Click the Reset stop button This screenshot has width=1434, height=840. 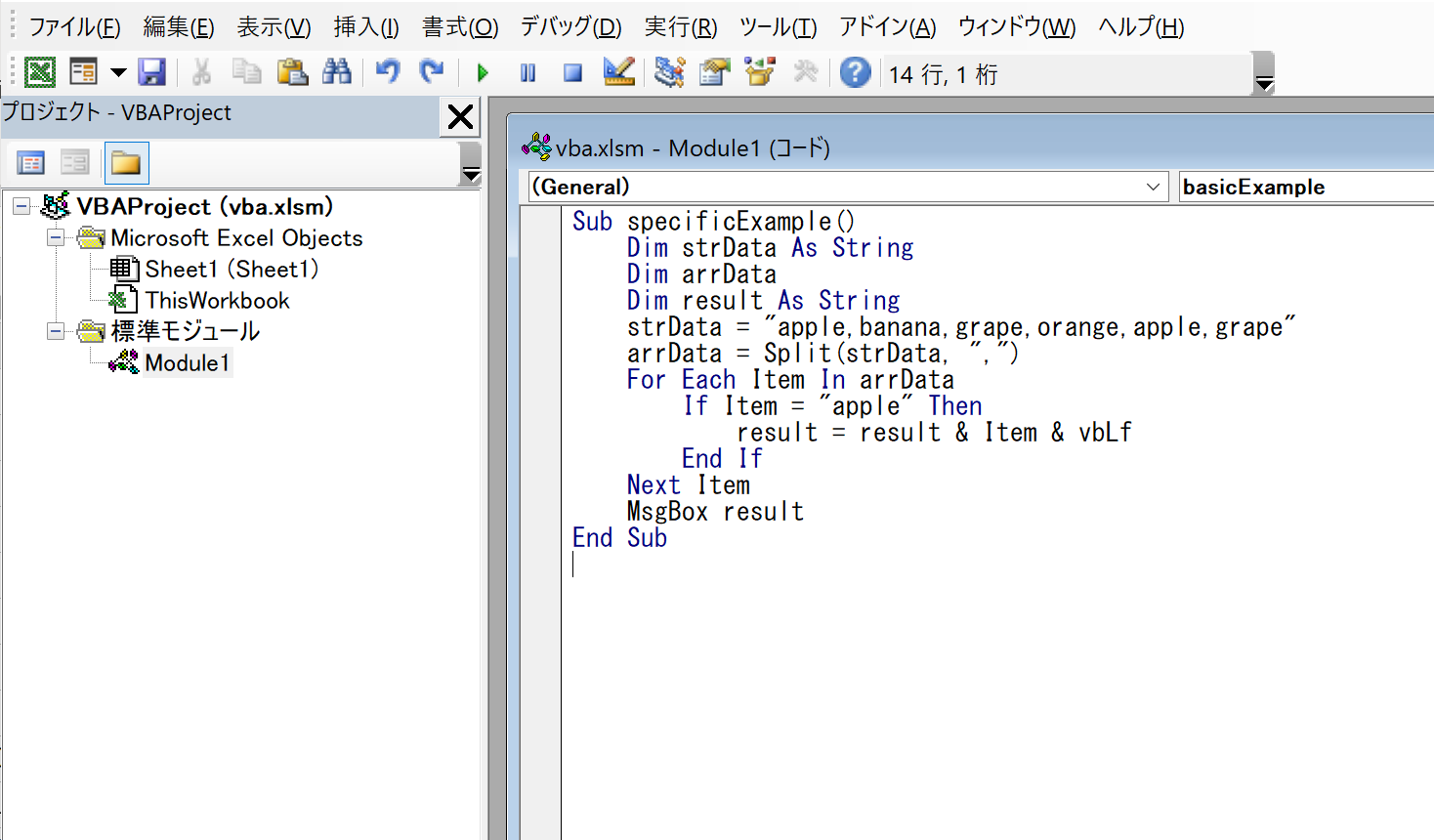click(x=573, y=73)
